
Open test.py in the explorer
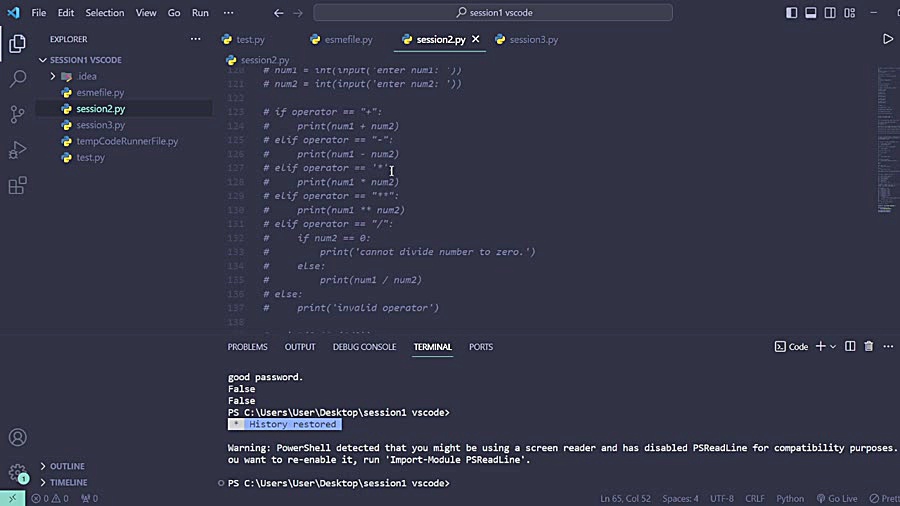pyautogui.click(x=124, y=157)
